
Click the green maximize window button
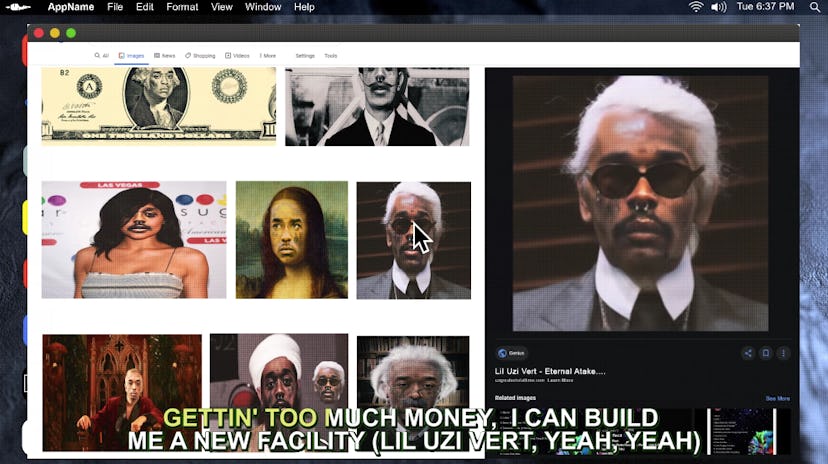click(x=71, y=33)
